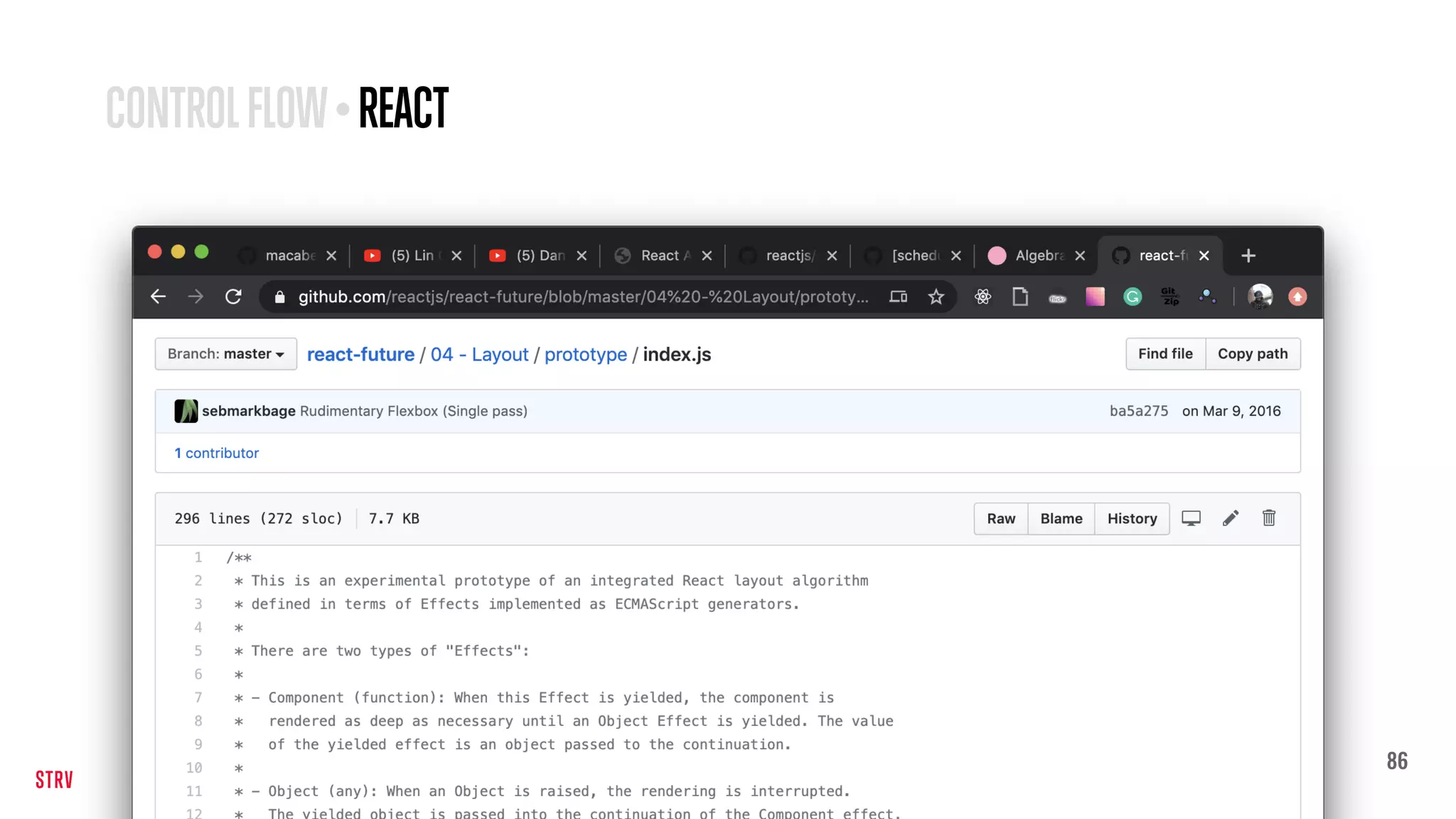Click the grey pill-shaped extension icon
Viewport: 1456px width, 819px height.
click(1058, 298)
